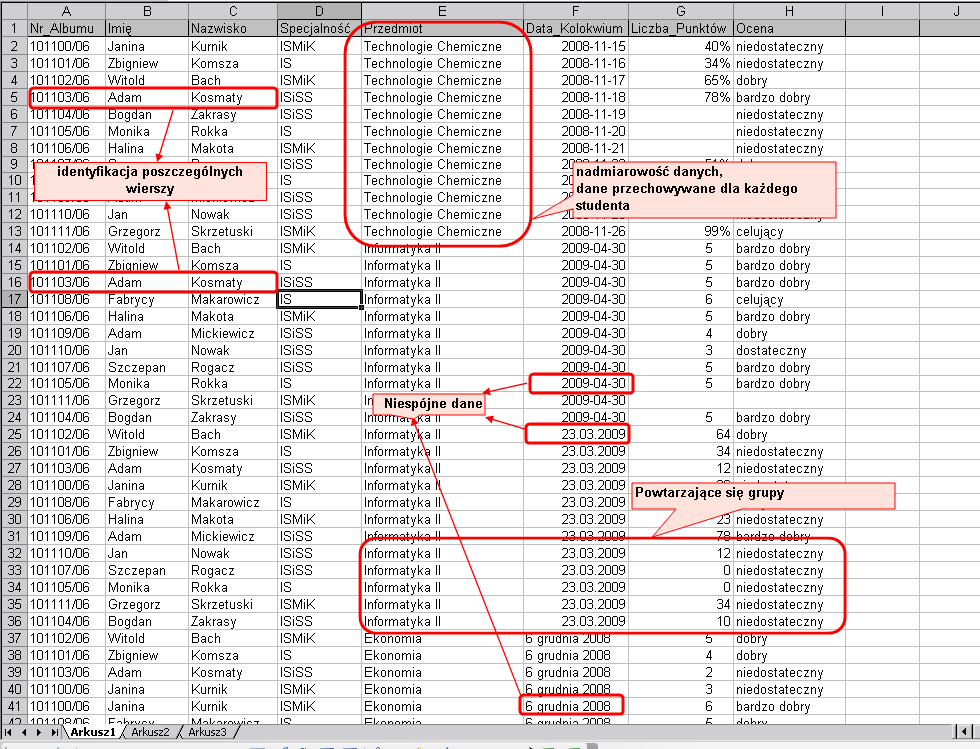980x749 pixels.
Task: Switch to the Arkusz2 sheet tab
Action: [150, 732]
